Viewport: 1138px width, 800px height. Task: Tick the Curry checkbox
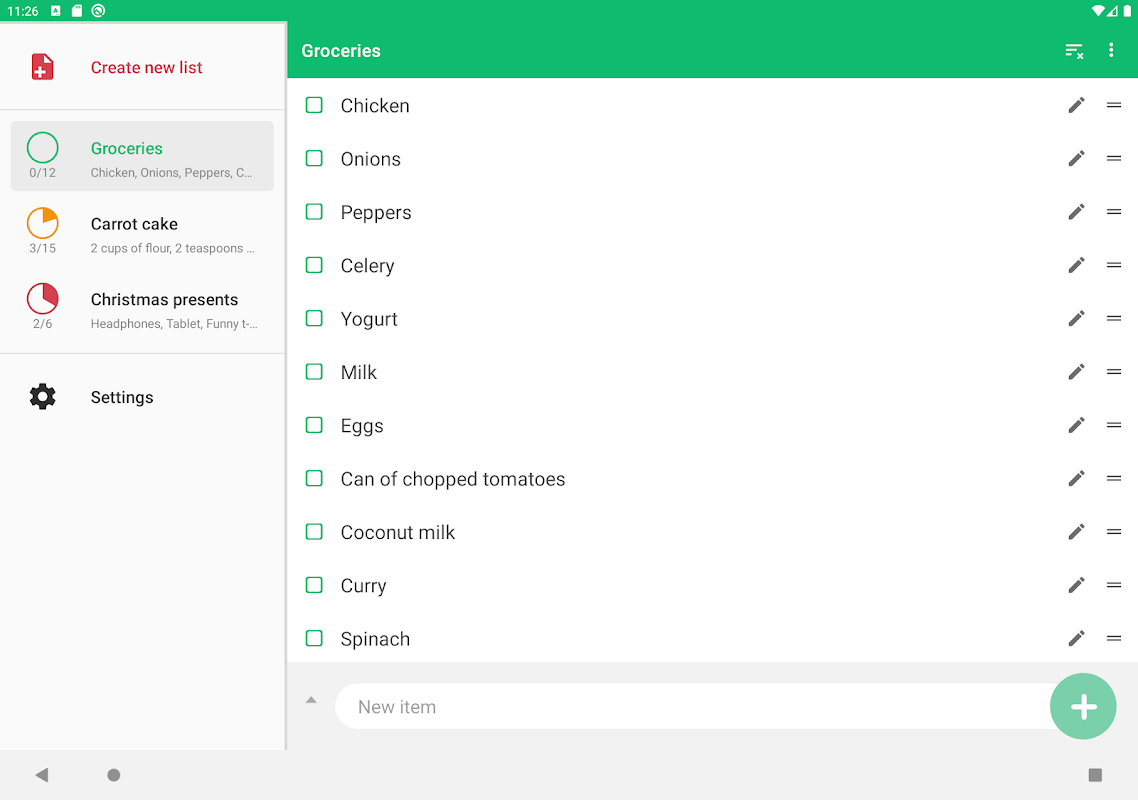coord(314,585)
